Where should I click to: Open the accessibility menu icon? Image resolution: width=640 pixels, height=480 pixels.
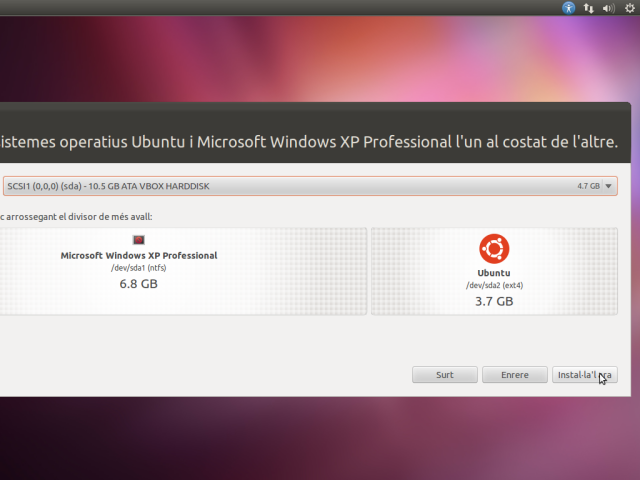click(x=569, y=8)
